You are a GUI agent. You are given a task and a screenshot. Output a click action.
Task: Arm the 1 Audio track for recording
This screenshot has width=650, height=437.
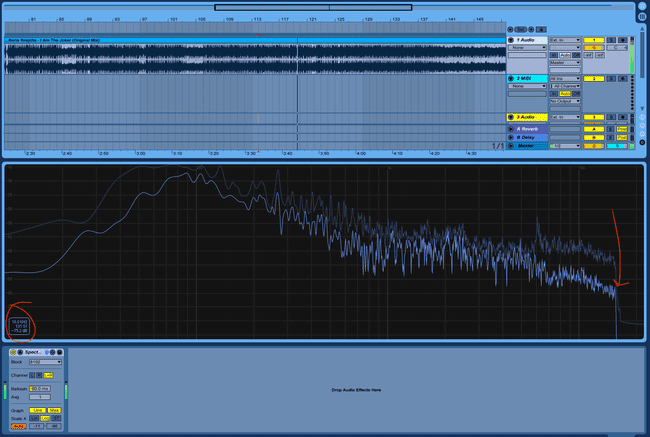click(623, 40)
